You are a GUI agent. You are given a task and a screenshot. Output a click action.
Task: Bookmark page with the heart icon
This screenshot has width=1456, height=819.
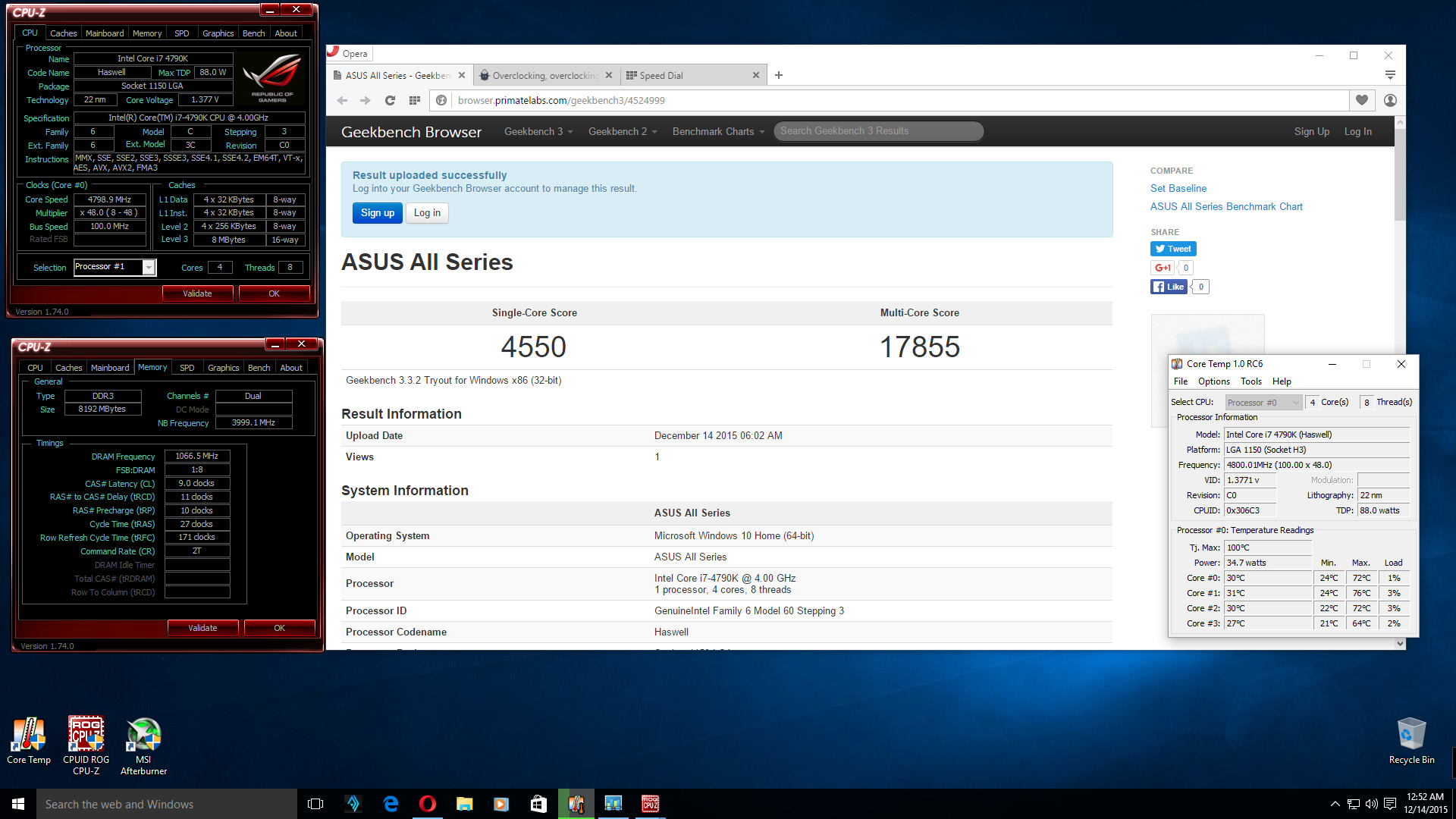point(1362,100)
